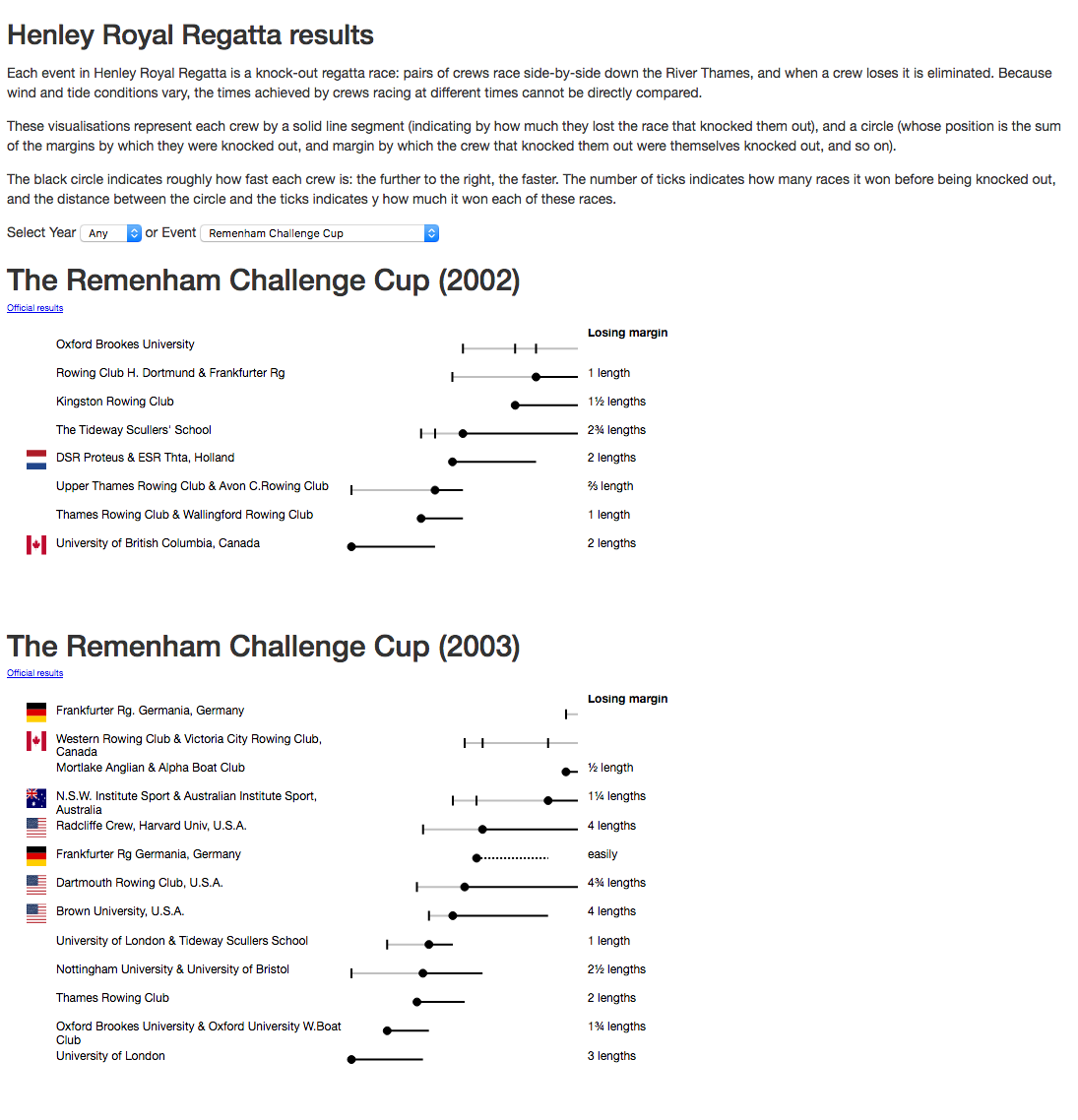1078x1120 pixels.
Task: Click the Dutch flag beside DSR Proteus
Action: (x=35, y=459)
